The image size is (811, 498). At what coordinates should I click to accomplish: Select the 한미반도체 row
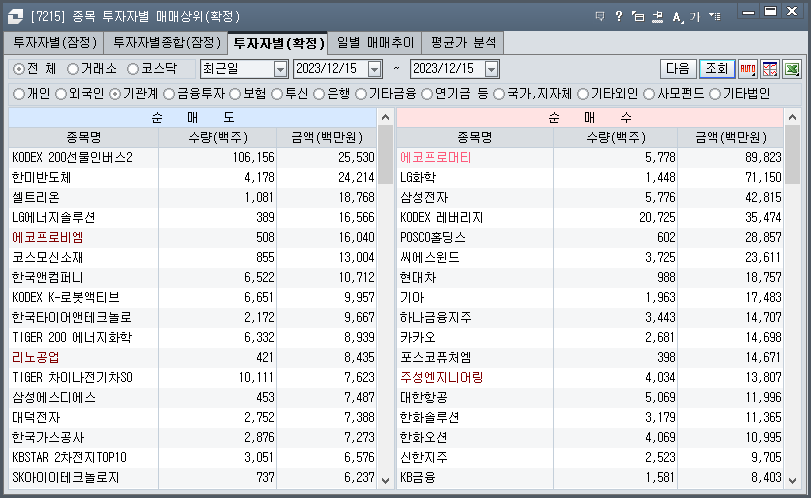[192, 178]
